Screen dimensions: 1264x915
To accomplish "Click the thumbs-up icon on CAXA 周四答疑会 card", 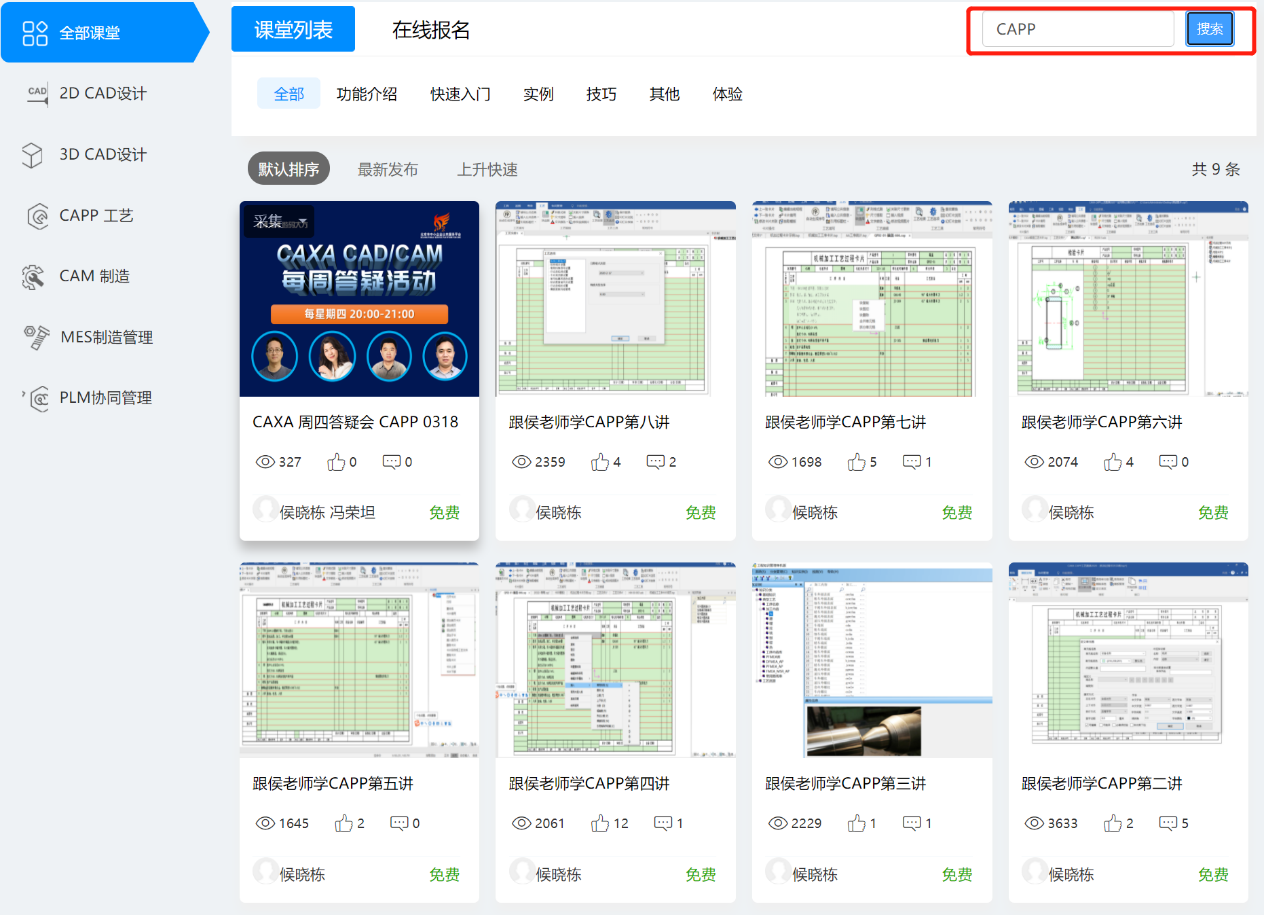I will (x=336, y=462).
